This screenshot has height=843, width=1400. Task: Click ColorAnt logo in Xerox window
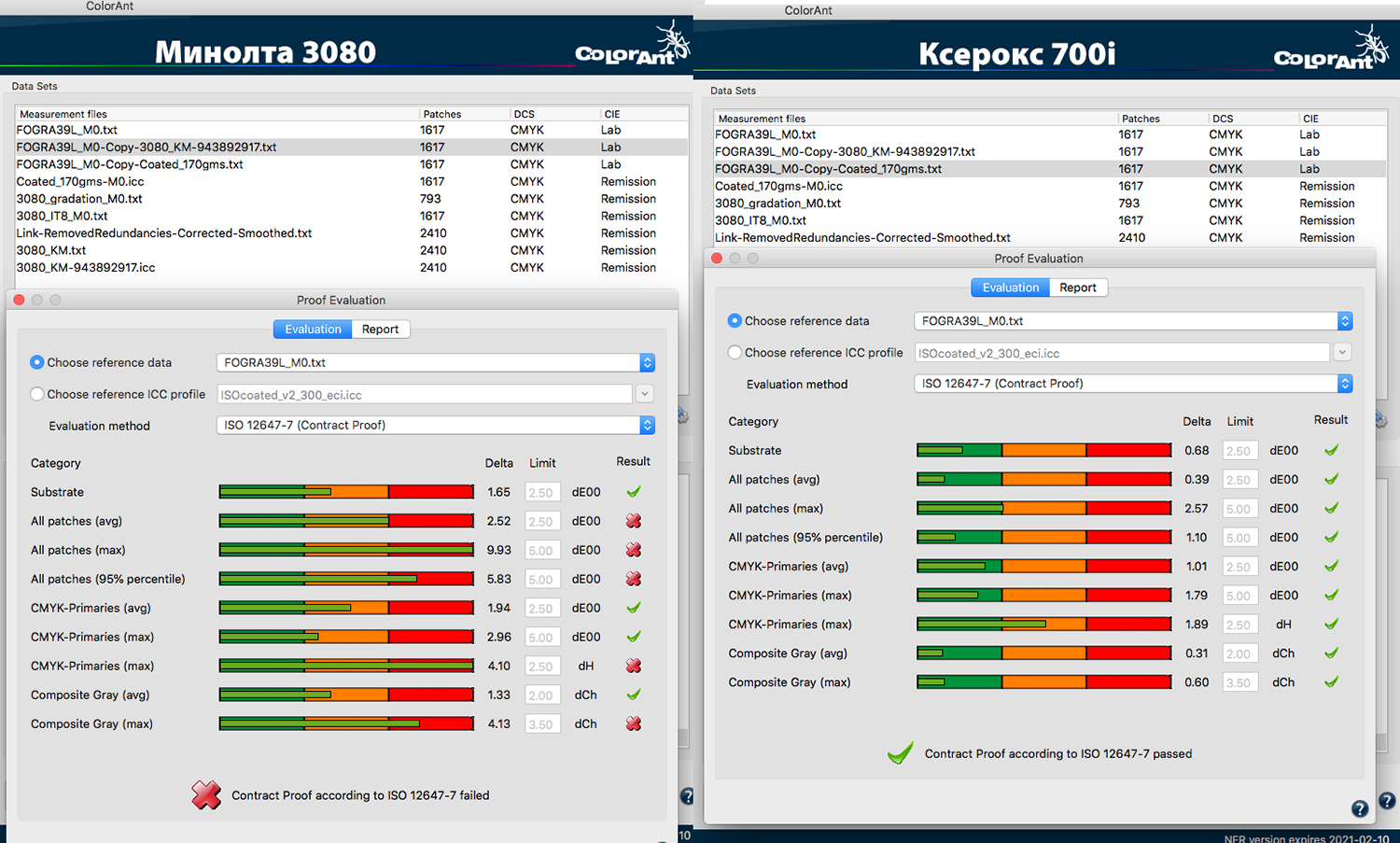(1331, 49)
